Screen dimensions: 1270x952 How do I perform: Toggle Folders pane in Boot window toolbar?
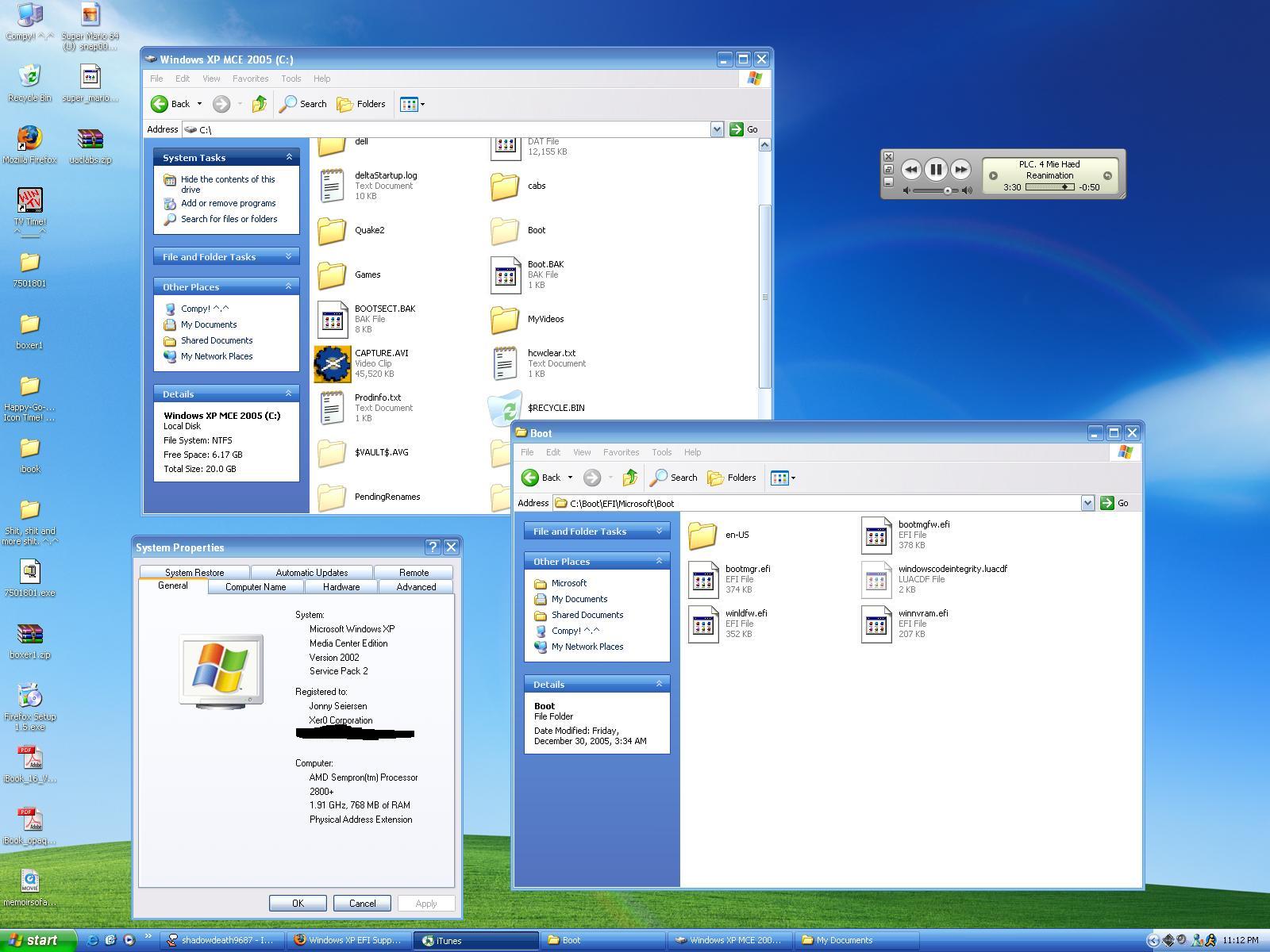point(732,478)
